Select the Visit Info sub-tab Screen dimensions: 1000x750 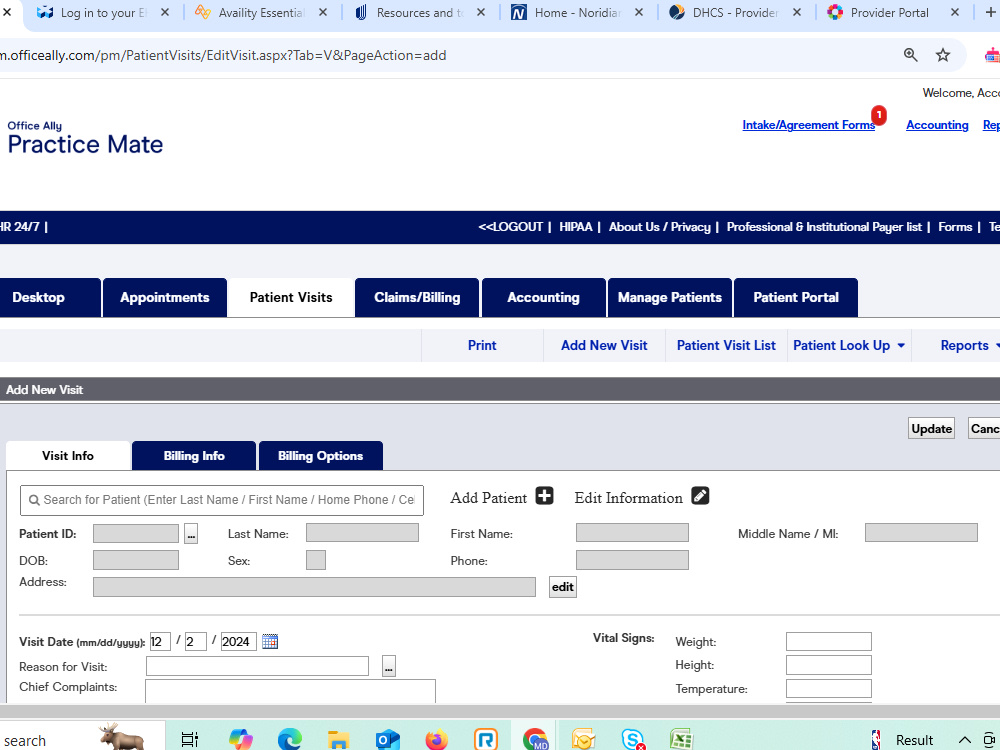68,456
